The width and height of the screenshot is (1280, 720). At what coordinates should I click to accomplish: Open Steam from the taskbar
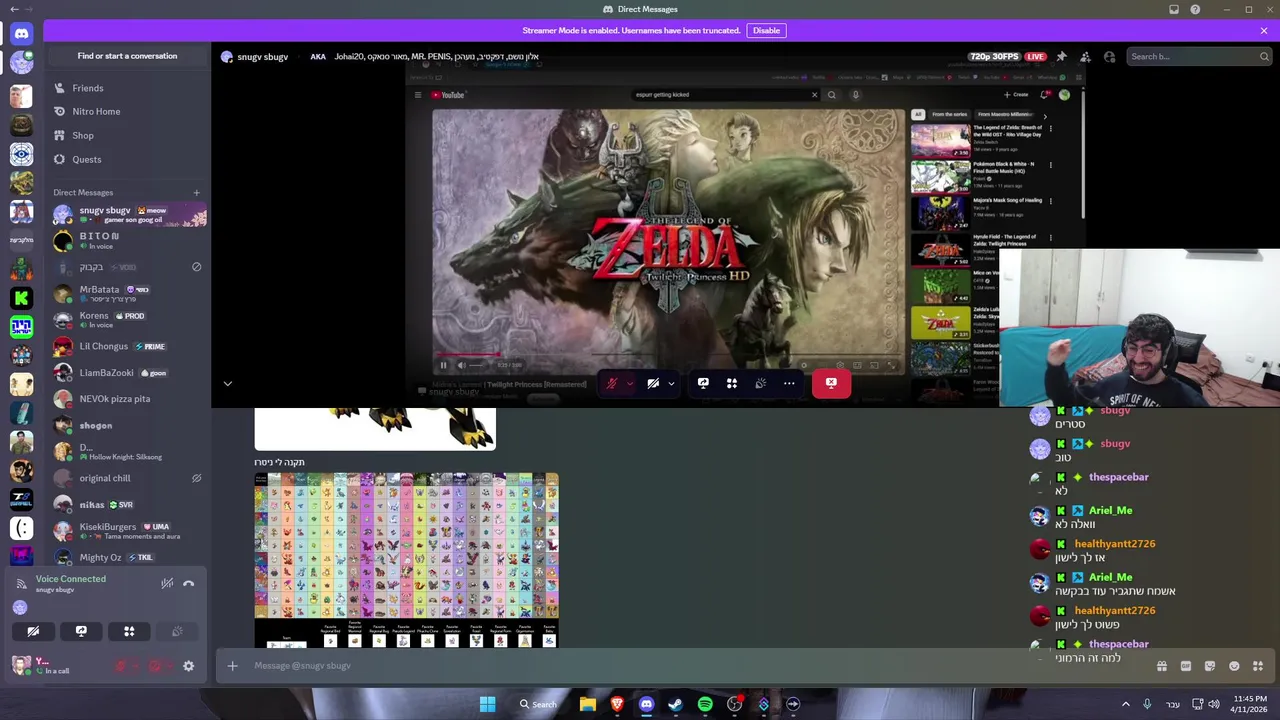click(x=676, y=704)
